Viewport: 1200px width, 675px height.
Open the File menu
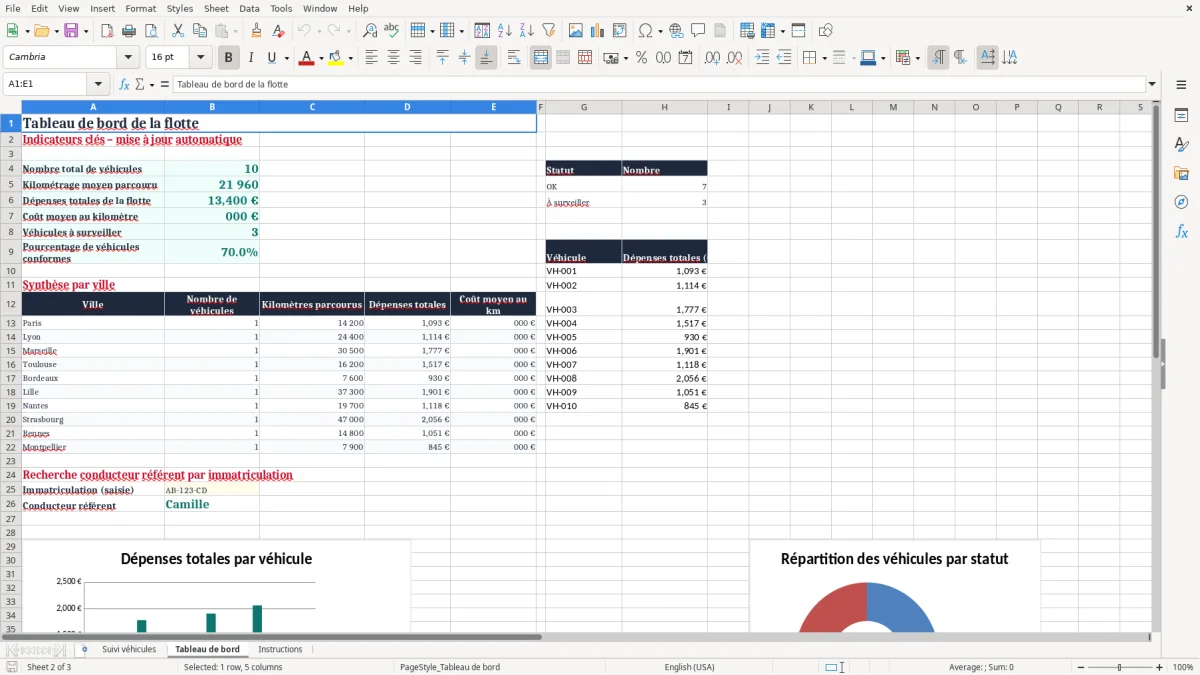pyautogui.click(x=13, y=8)
